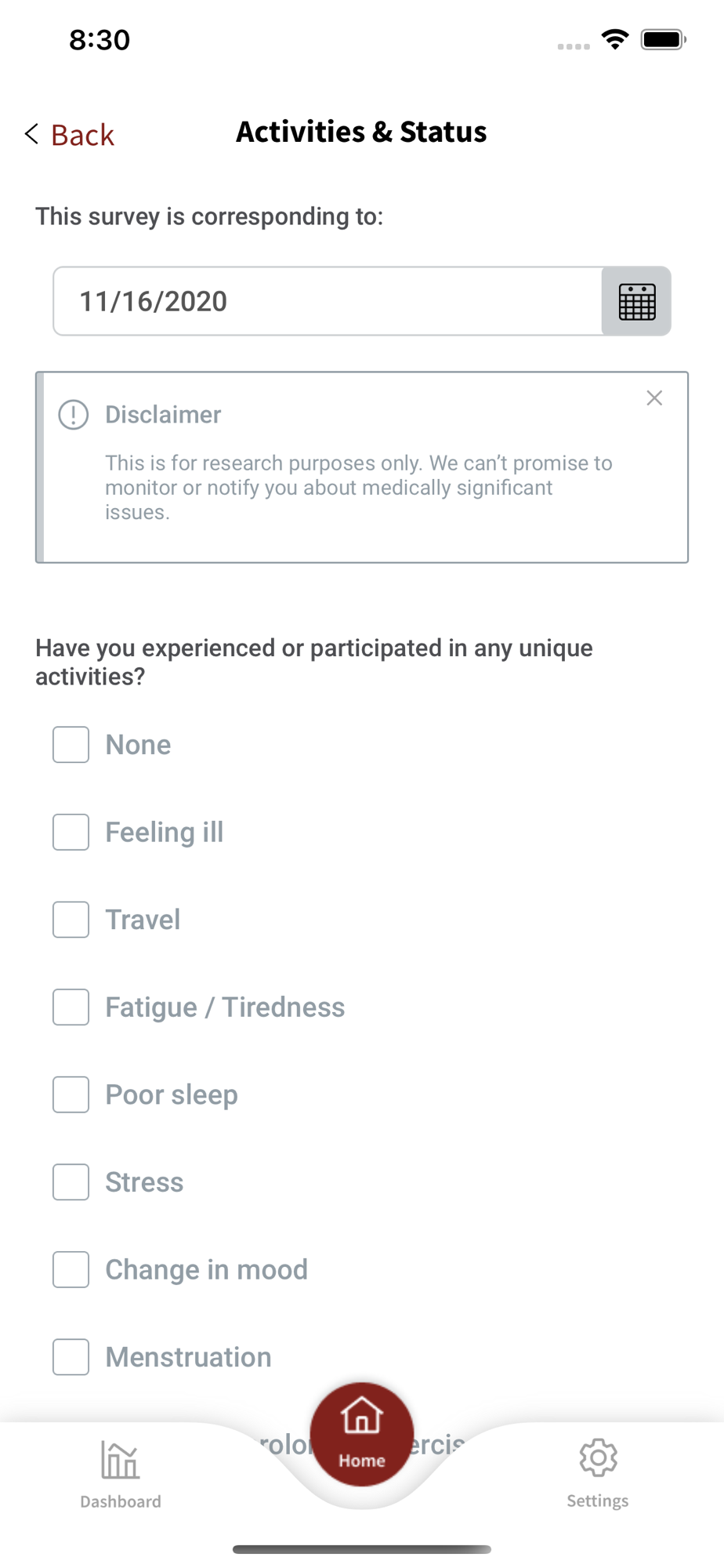Tap the Wi-Fi status icon

tap(615, 39)
